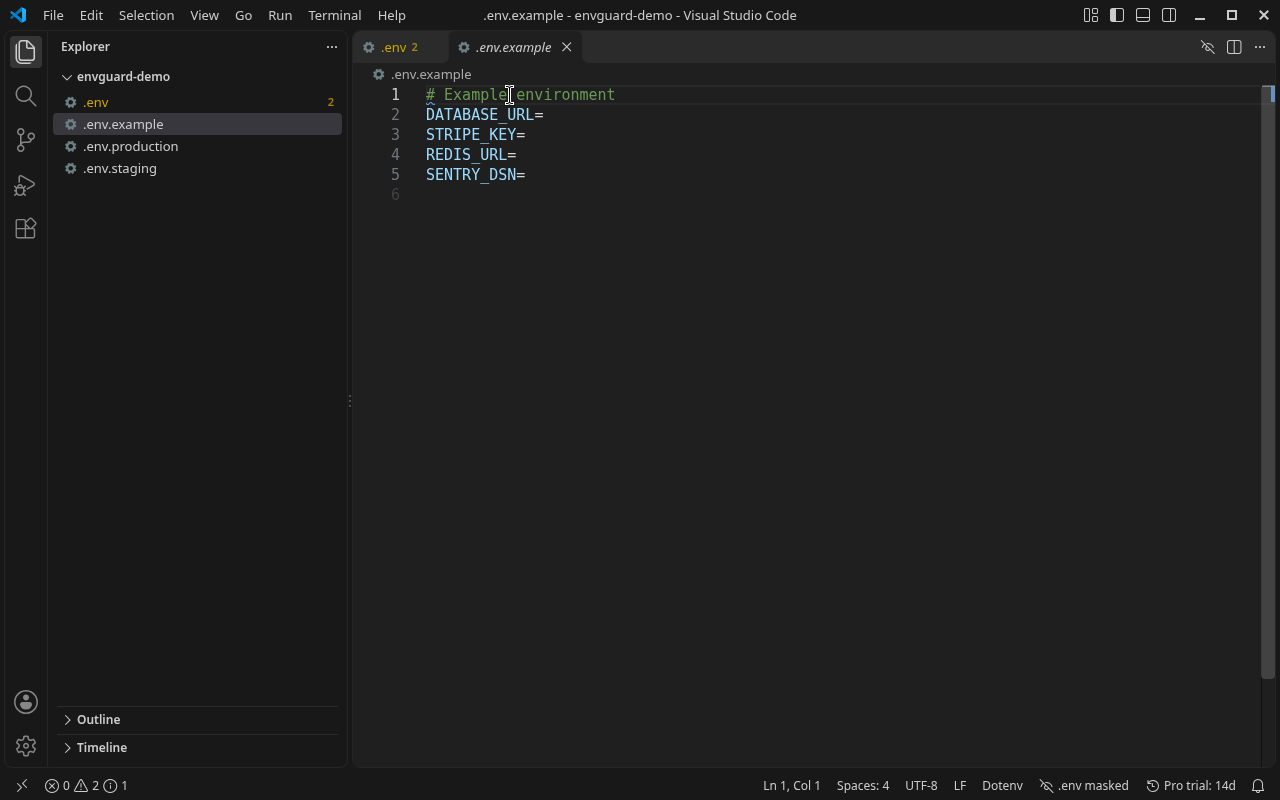Open the Search view
The width and height of the screenshot is (1280, 800).
tap(26, 96)
